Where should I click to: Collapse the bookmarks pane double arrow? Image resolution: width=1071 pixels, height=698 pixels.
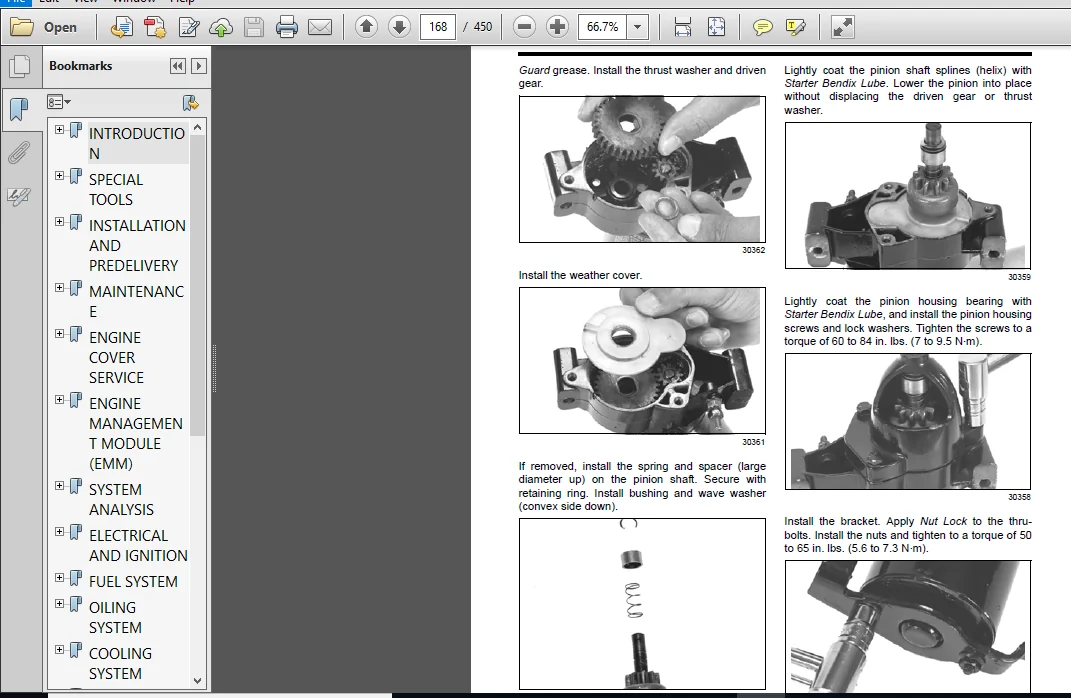(178, 66)
